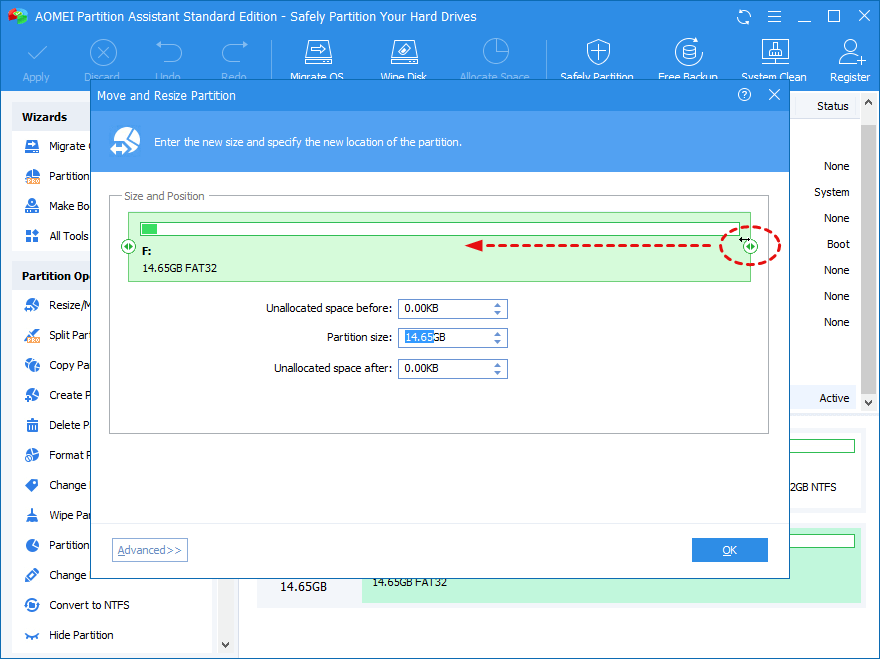This screenshot has width=880, height=659.
Task: Click the right resize handle of partition F:
Action: (750, 246)
